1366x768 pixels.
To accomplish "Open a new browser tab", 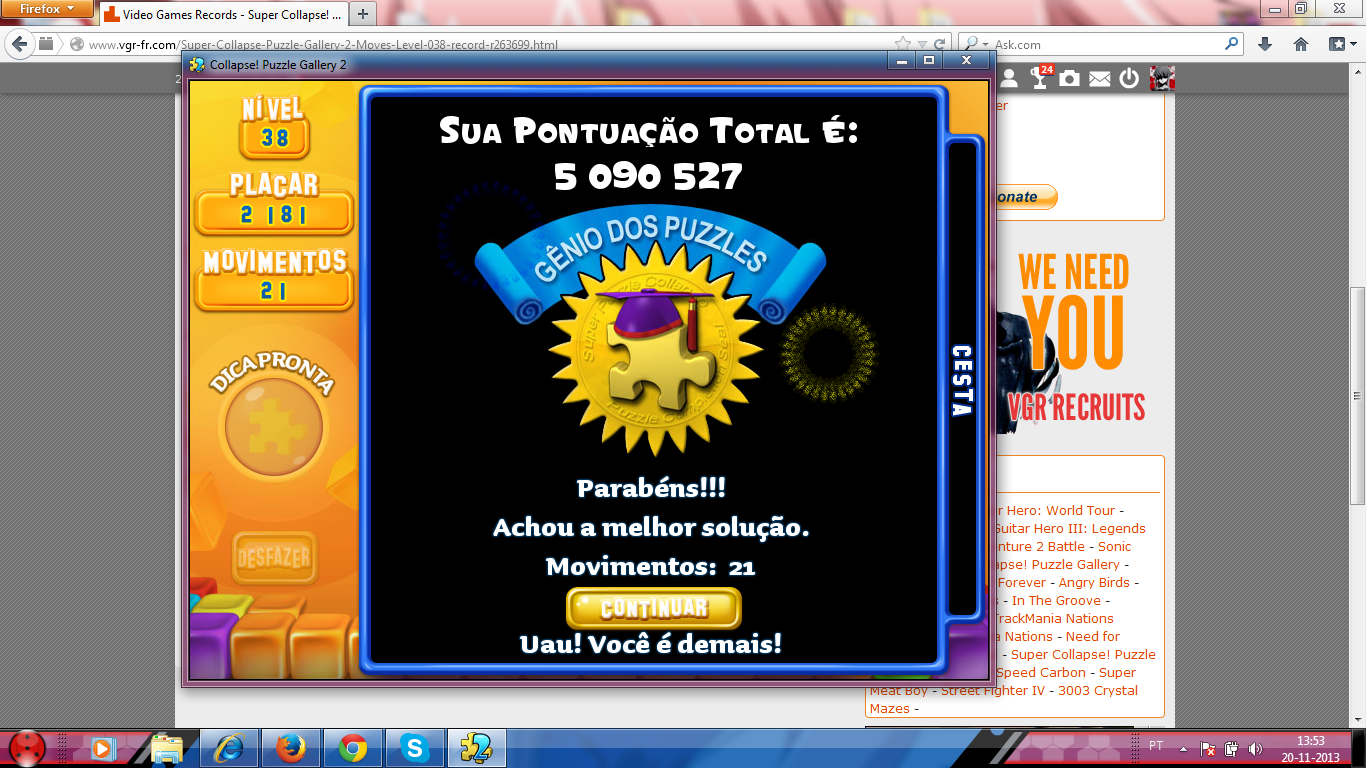I will pyautogui.click(x=363, y=14).
